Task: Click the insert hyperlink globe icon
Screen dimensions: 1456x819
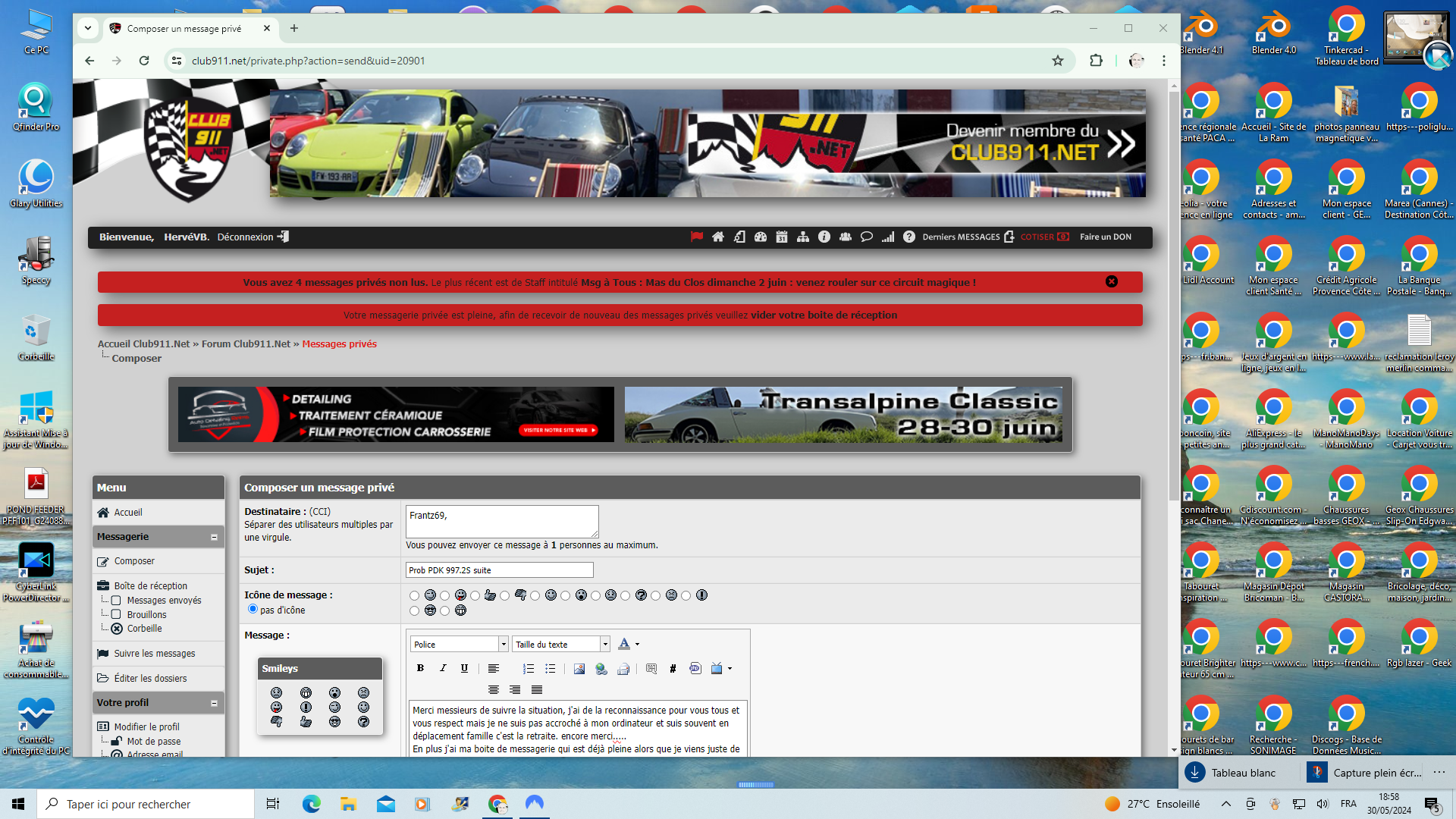Action: pyautogui.click(x=601, y=668)
